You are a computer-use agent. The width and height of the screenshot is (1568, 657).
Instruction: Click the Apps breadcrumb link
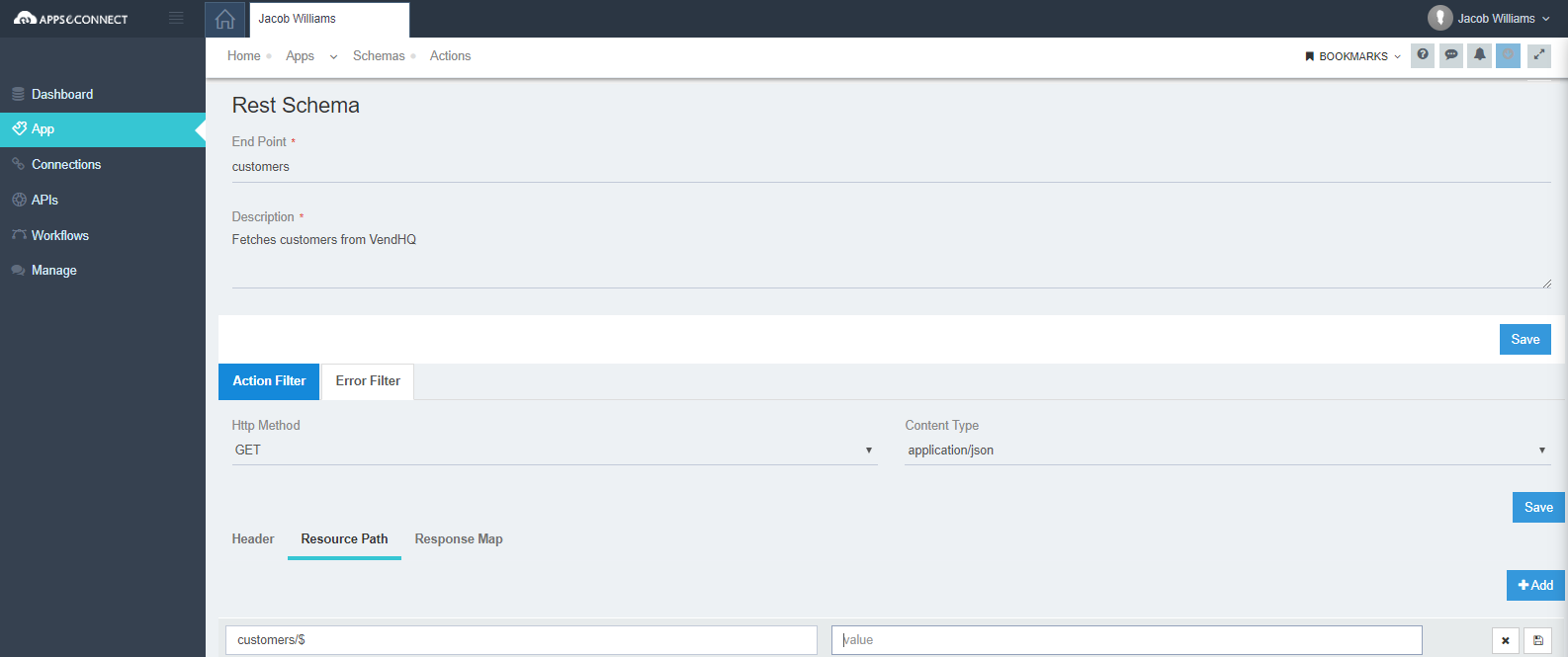(300, 56)
